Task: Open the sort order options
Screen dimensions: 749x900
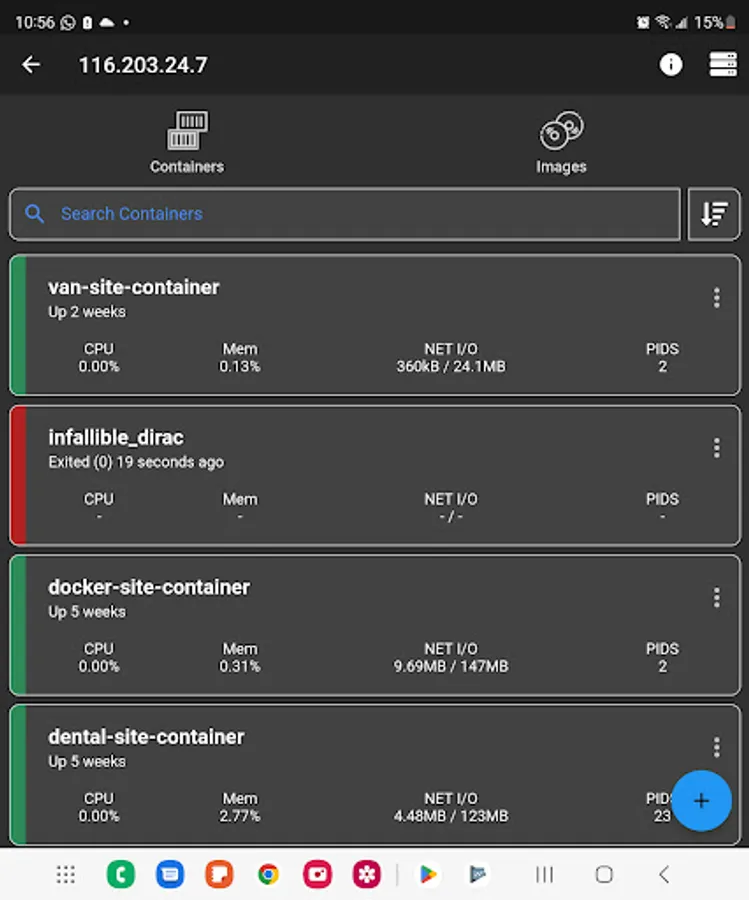Action: (714, 214)
